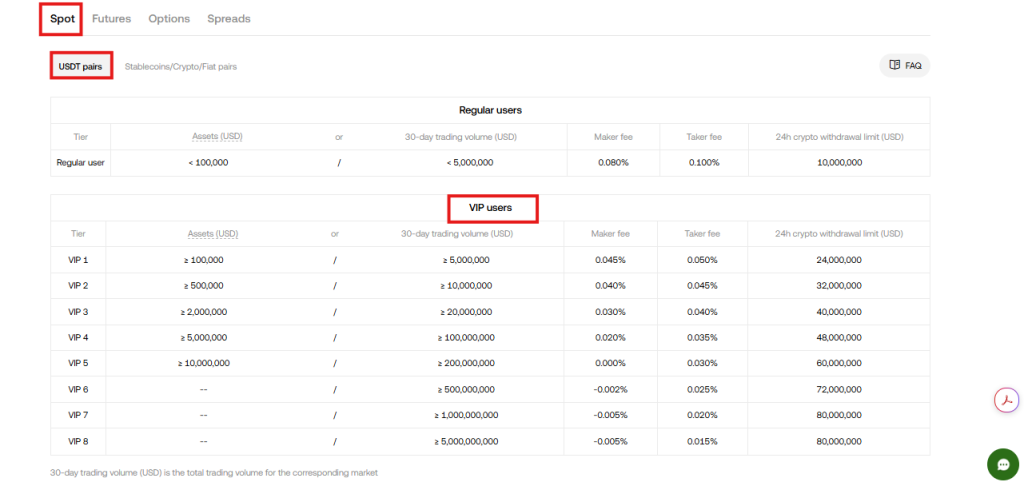Click the 40,000,000 withdrawal limit

point(839,312)
